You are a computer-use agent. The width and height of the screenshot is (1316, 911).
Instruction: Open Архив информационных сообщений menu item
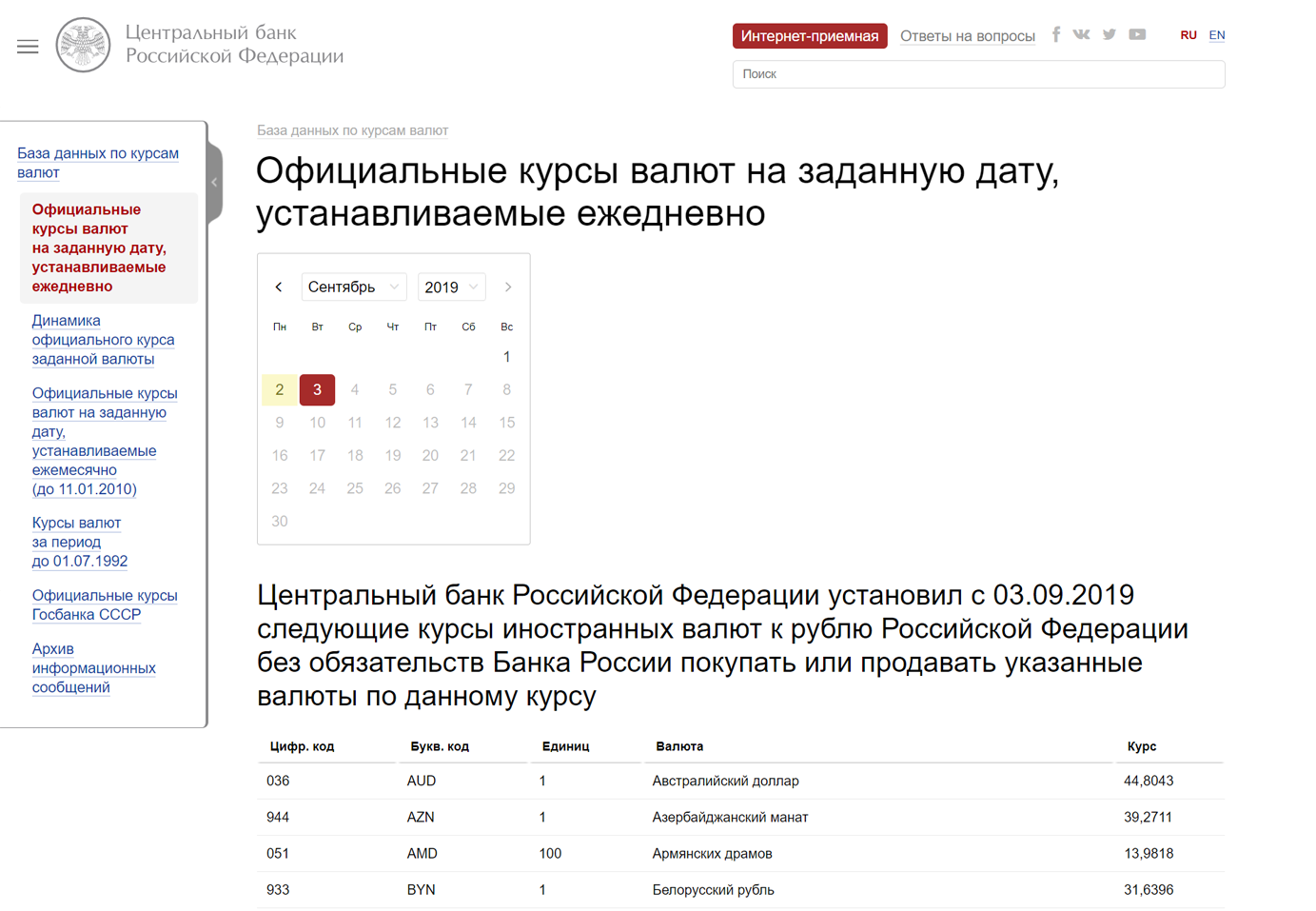coord(93,668)
